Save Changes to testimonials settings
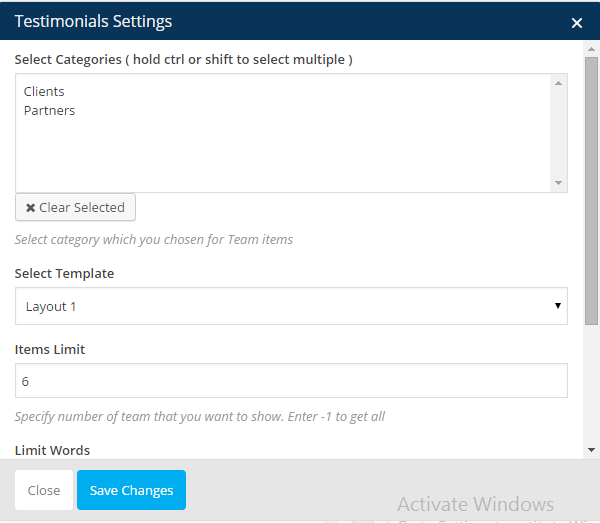 (x=131, y=490)
